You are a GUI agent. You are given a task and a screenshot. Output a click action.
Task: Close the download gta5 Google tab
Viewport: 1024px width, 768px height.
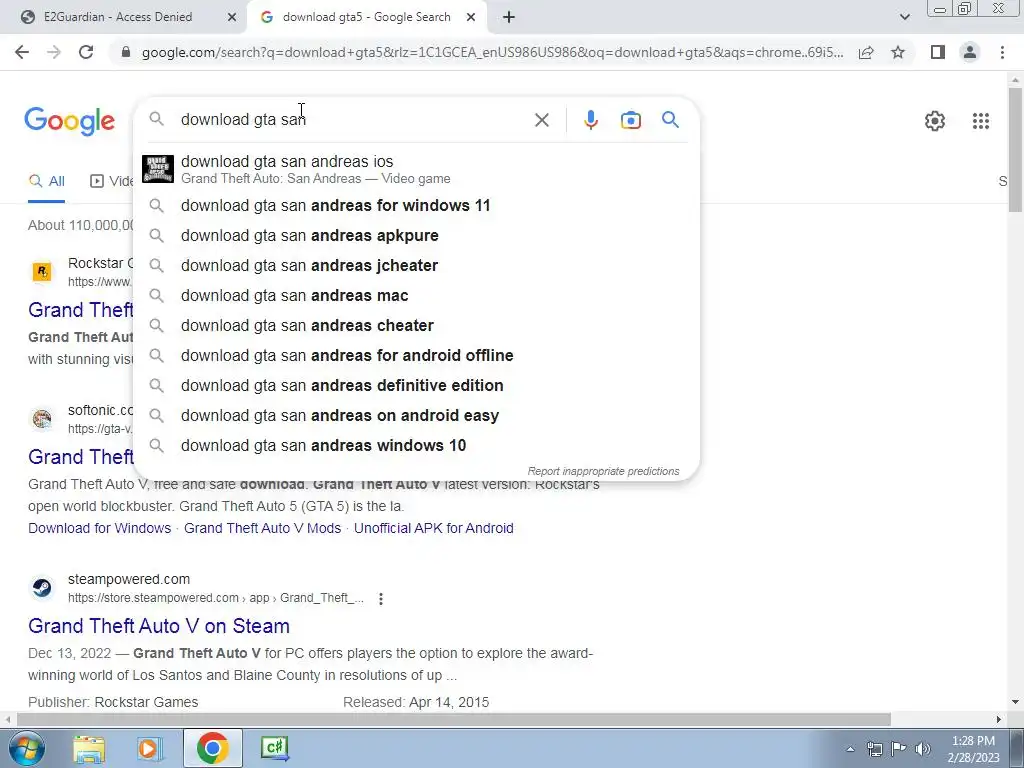click(x=471, y=17)
